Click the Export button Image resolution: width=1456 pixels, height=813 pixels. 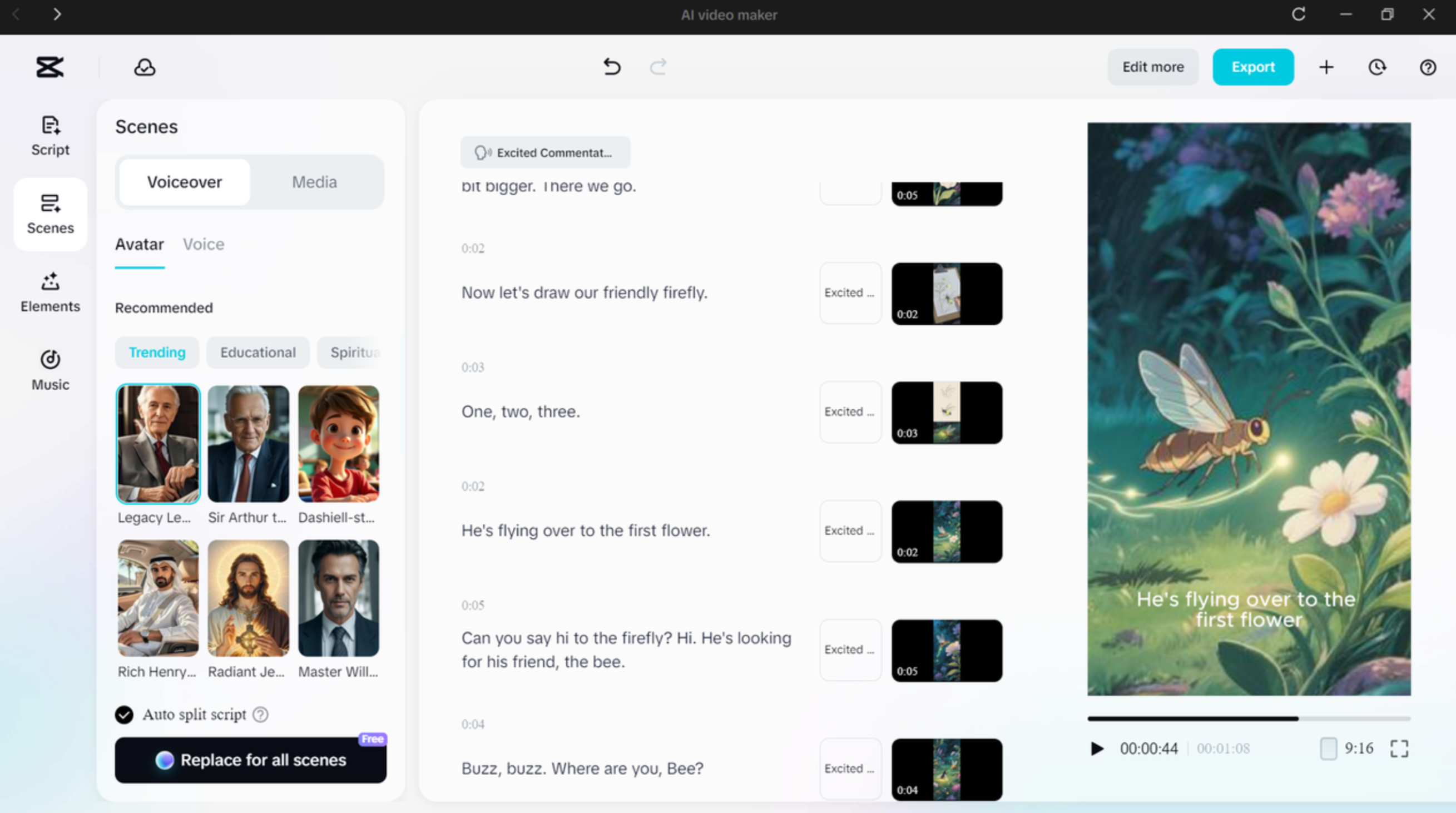pos(1252,67)
